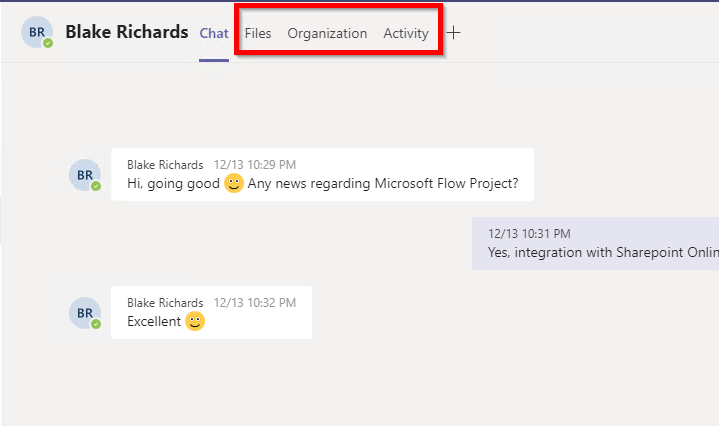Select the 'Yes, integration with Sharepoint' message bubble
The width and height of the screenshot is (719, 426).
[x=595, y=244]
